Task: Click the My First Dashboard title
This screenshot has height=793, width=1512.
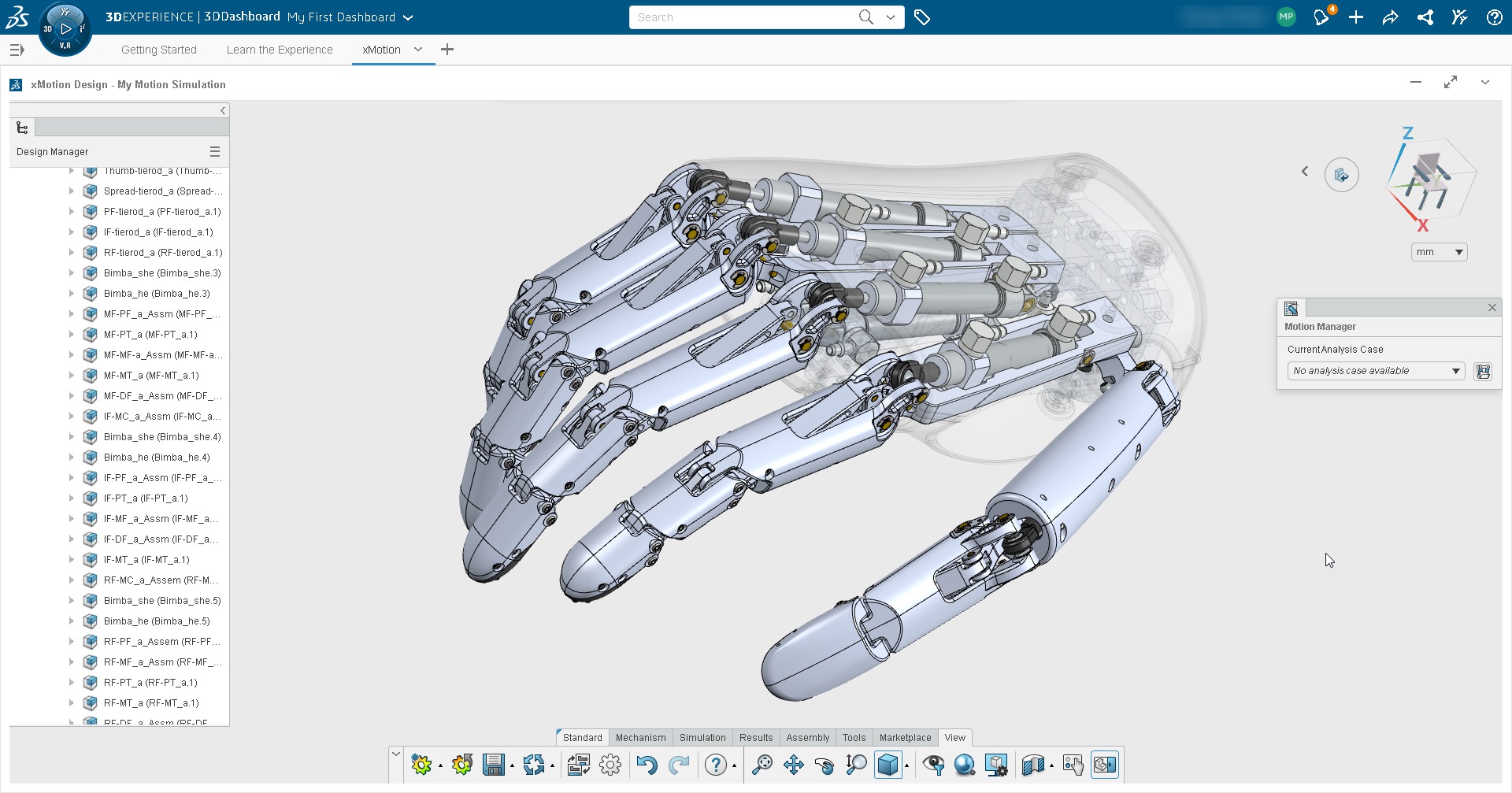Action: (340, 17)
